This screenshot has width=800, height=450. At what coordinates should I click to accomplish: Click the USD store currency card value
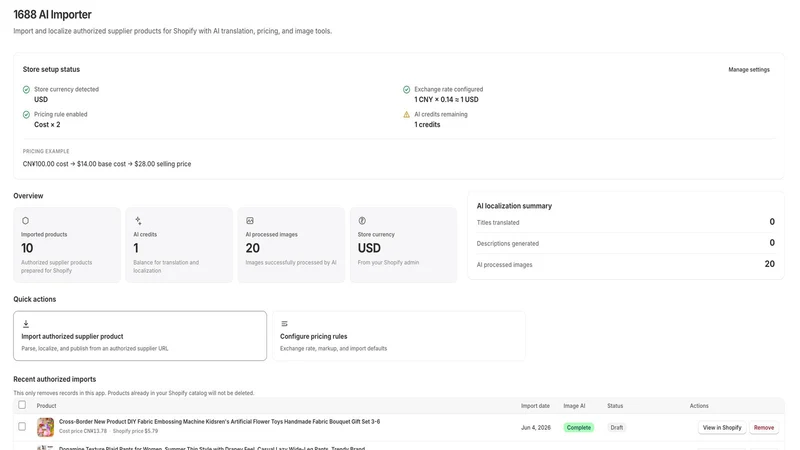369,248
